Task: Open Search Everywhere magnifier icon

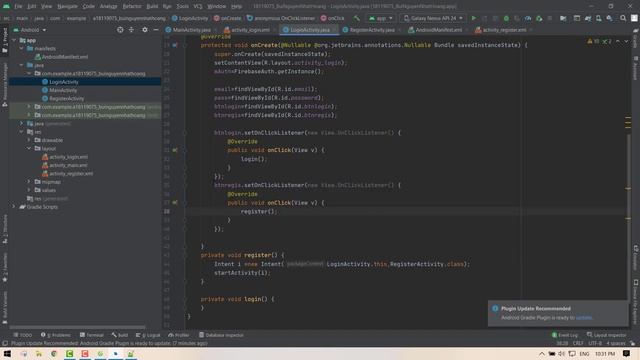Action: pos(623,18)
